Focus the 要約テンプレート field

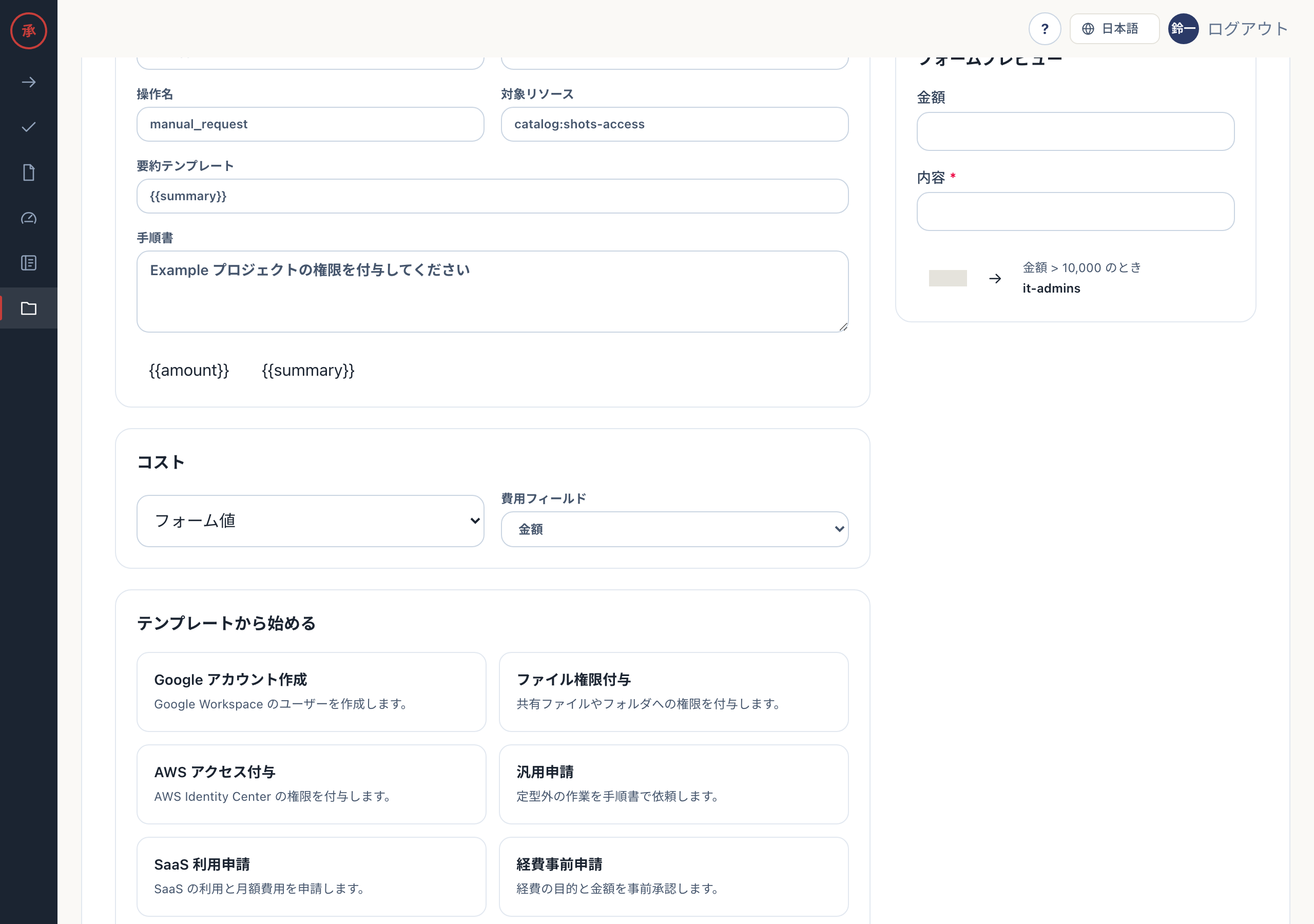click(492, 197)
